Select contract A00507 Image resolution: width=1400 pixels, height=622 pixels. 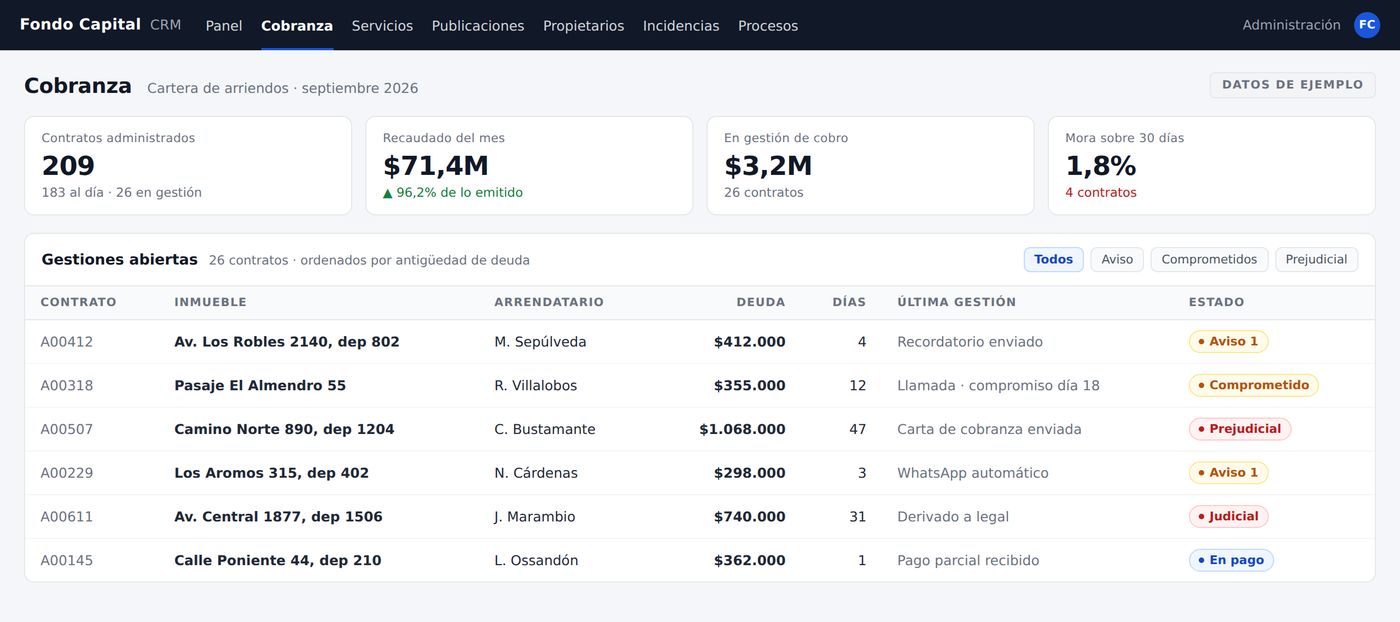point(67,430)
